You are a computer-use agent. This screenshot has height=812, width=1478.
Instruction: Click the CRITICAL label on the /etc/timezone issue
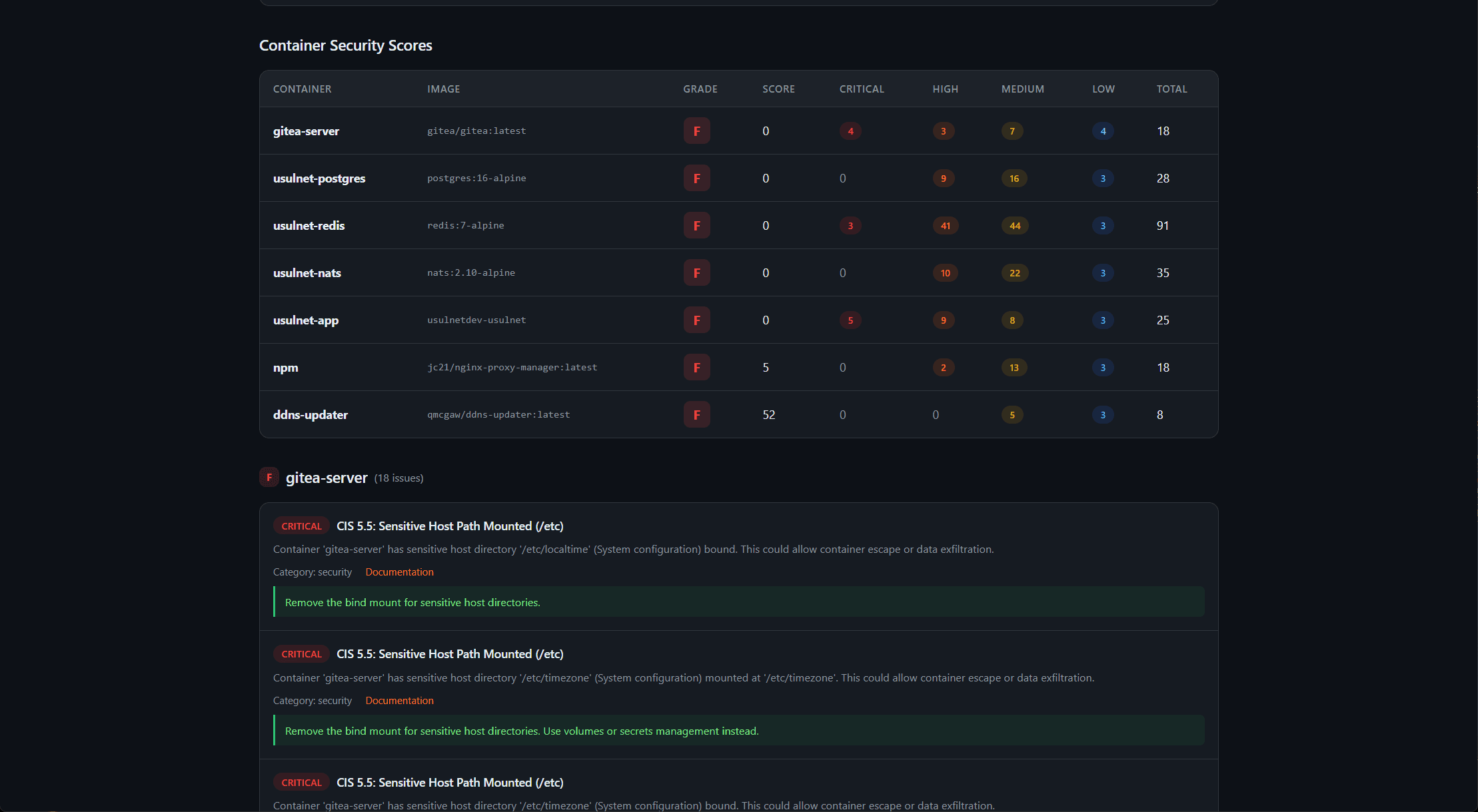pyautogui.click(x=301, y=653)
